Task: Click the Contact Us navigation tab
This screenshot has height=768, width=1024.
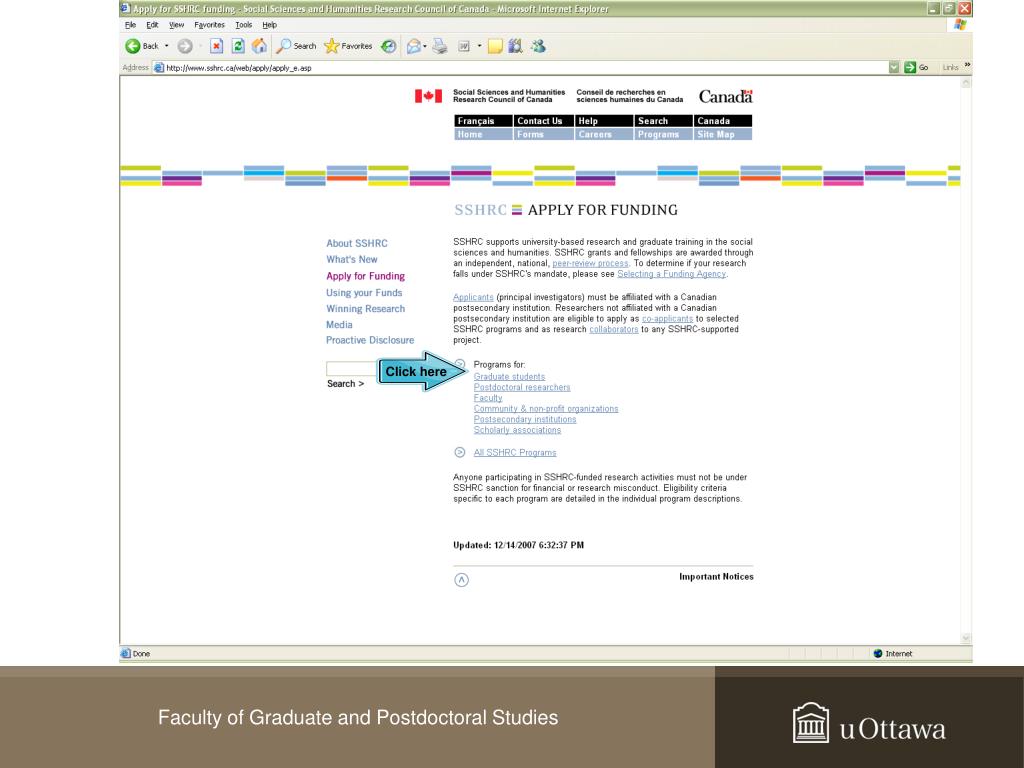Action: [x=543, y=121]
